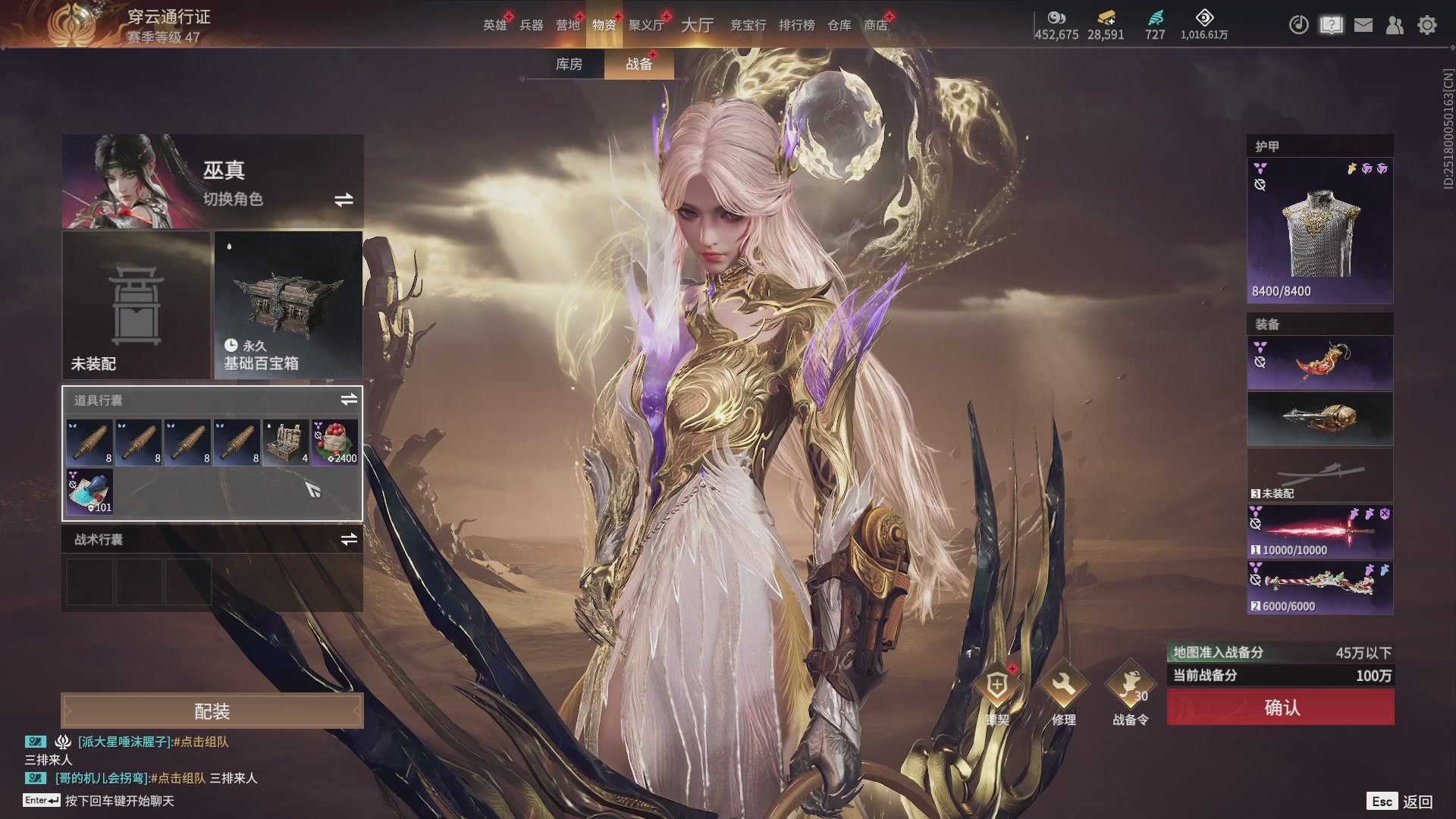
Task: Click the circular timer icon in top bar
Action: click(x=1298, y=25)
